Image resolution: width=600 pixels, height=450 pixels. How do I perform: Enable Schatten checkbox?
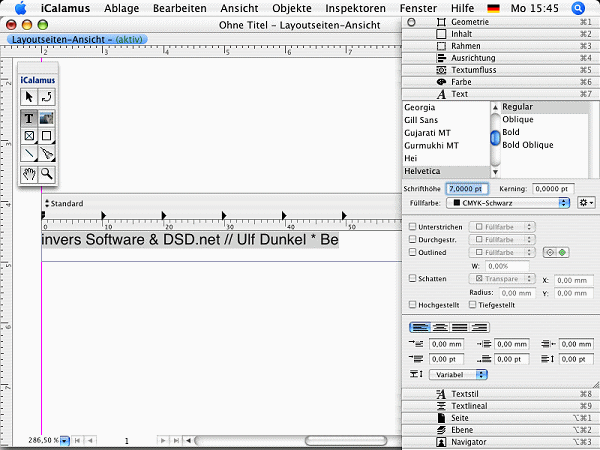(x=412, y=278)
